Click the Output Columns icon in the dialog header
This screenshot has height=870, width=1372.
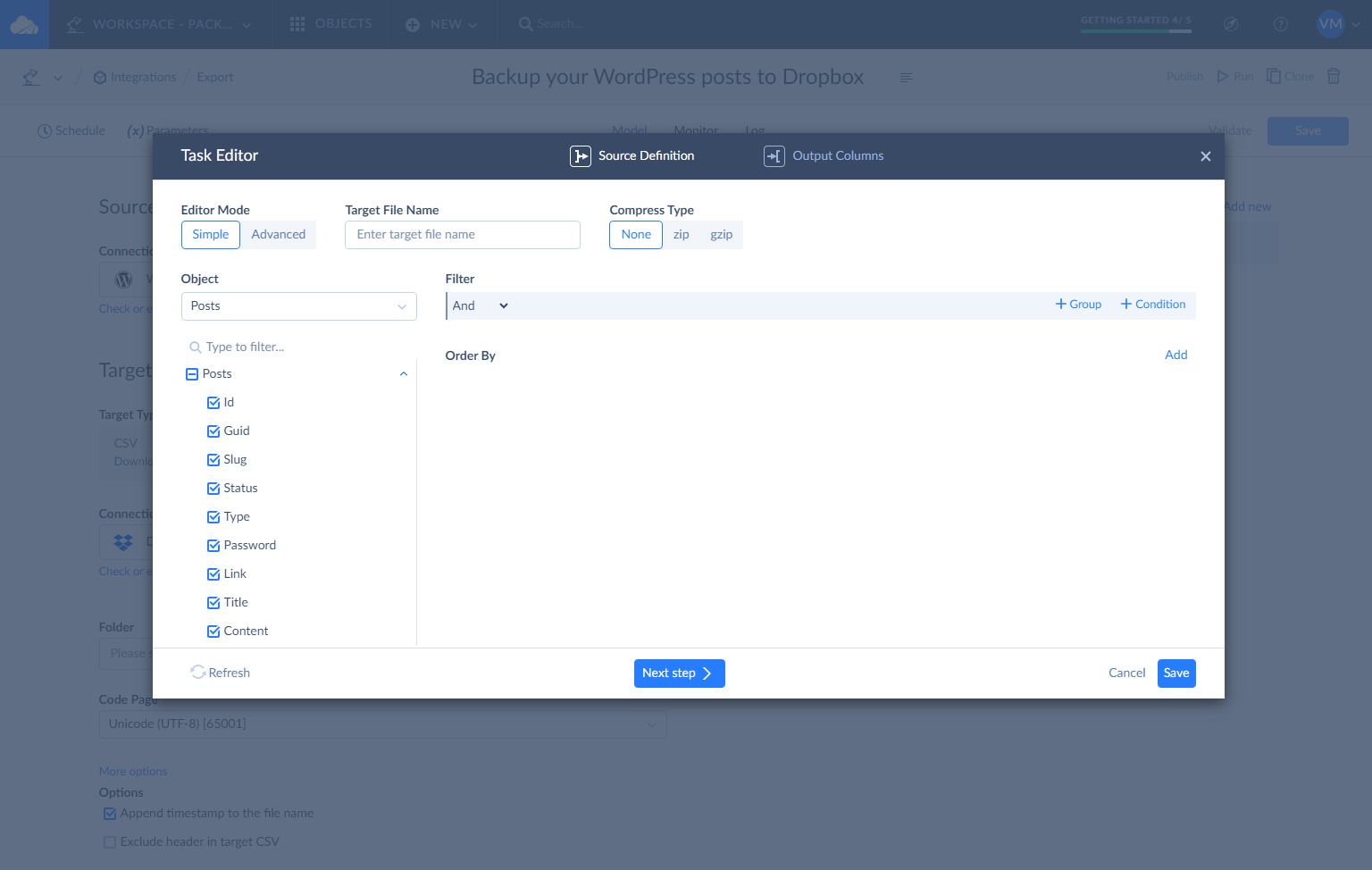coord(774,155)
